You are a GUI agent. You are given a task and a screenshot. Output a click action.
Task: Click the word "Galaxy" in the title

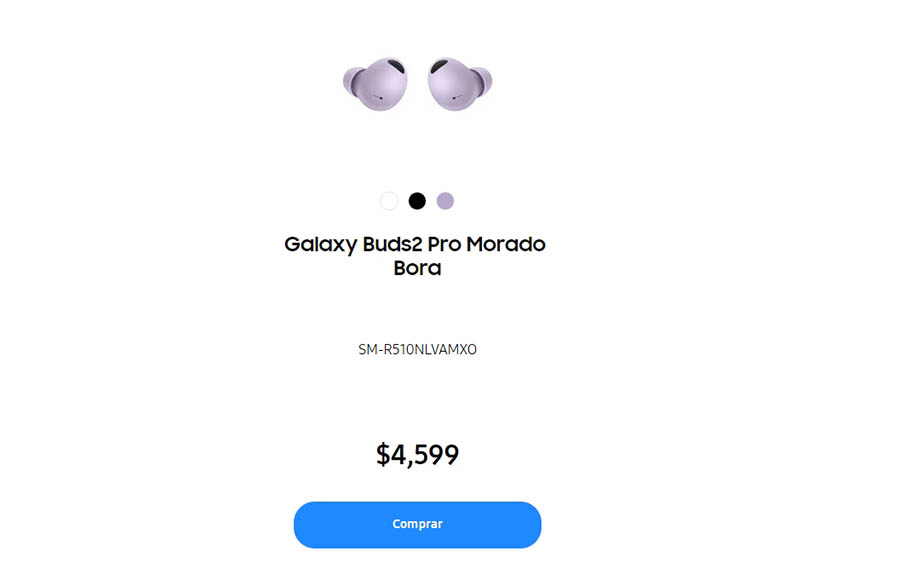pyautogui.click(x=320, y=245)
